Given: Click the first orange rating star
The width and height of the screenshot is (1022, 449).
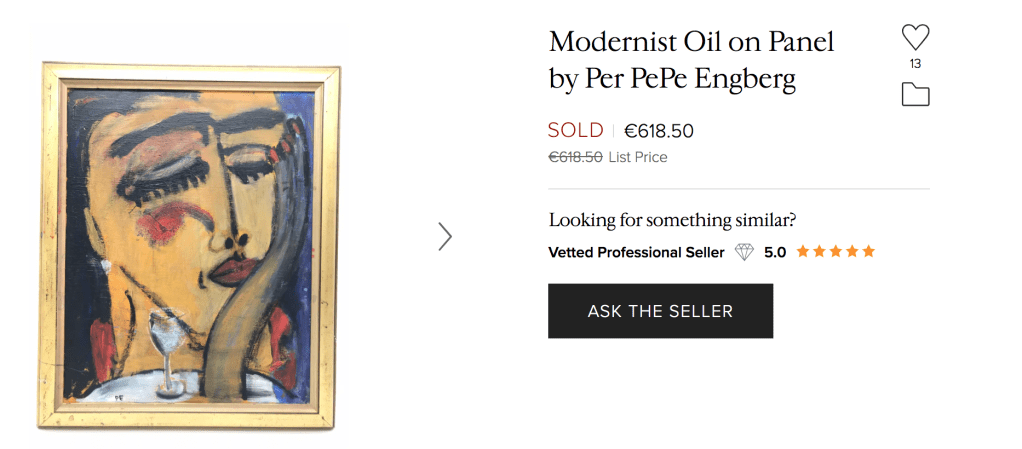Looking at the screenshot, I should 803,252.
